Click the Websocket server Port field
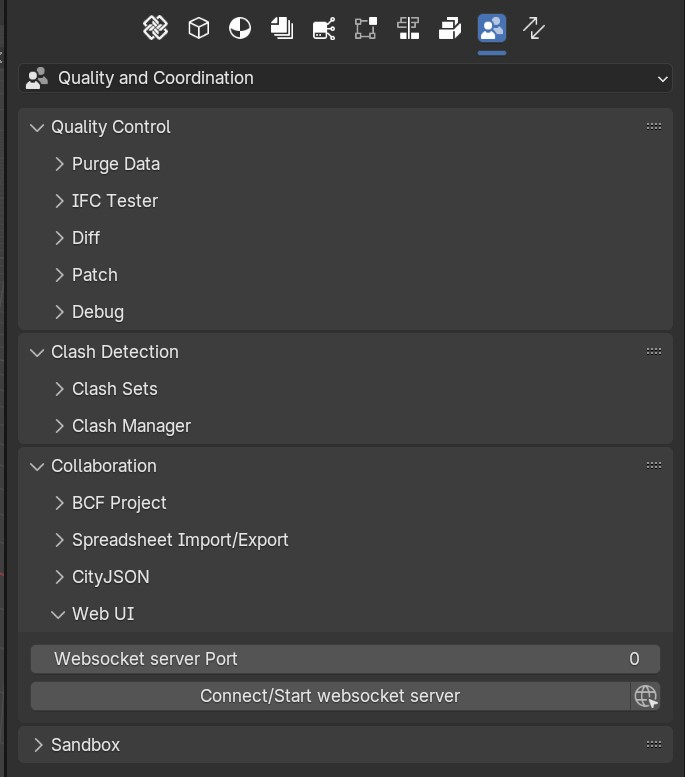 [345, 659]
